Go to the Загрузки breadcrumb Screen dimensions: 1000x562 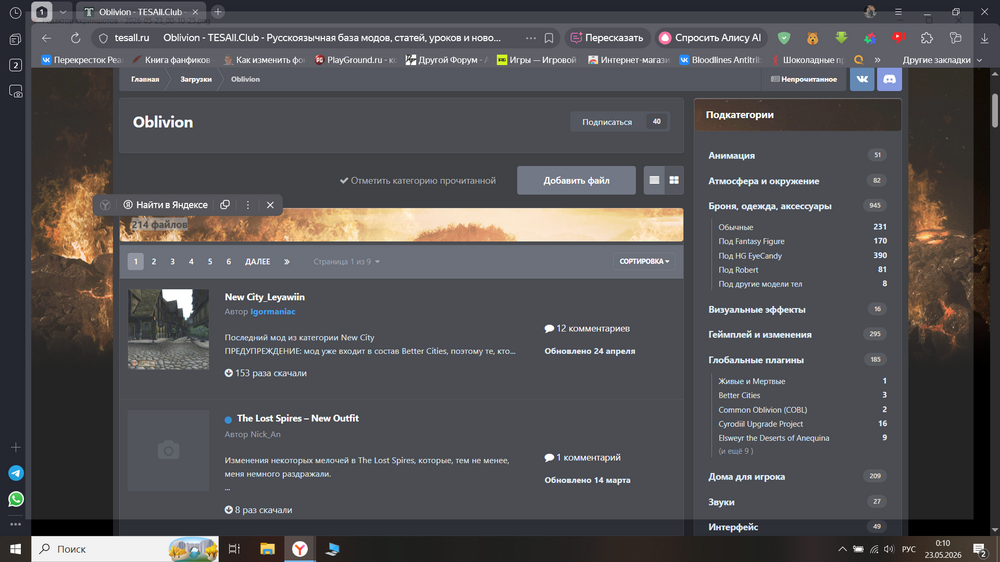[x=196, y=79]
